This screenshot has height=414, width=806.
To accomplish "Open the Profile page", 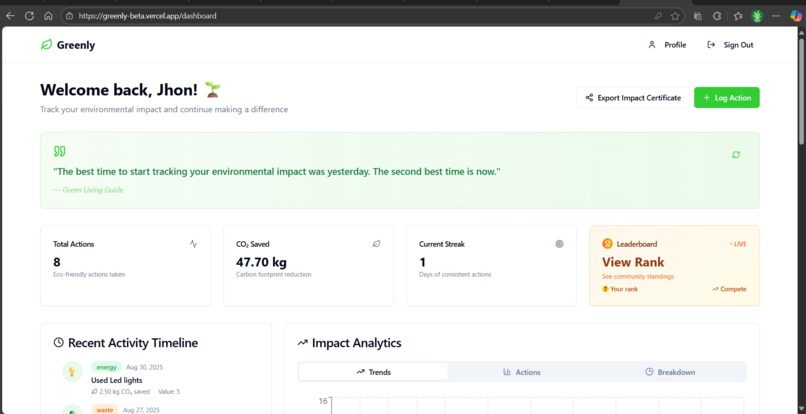I will (667, 45).
